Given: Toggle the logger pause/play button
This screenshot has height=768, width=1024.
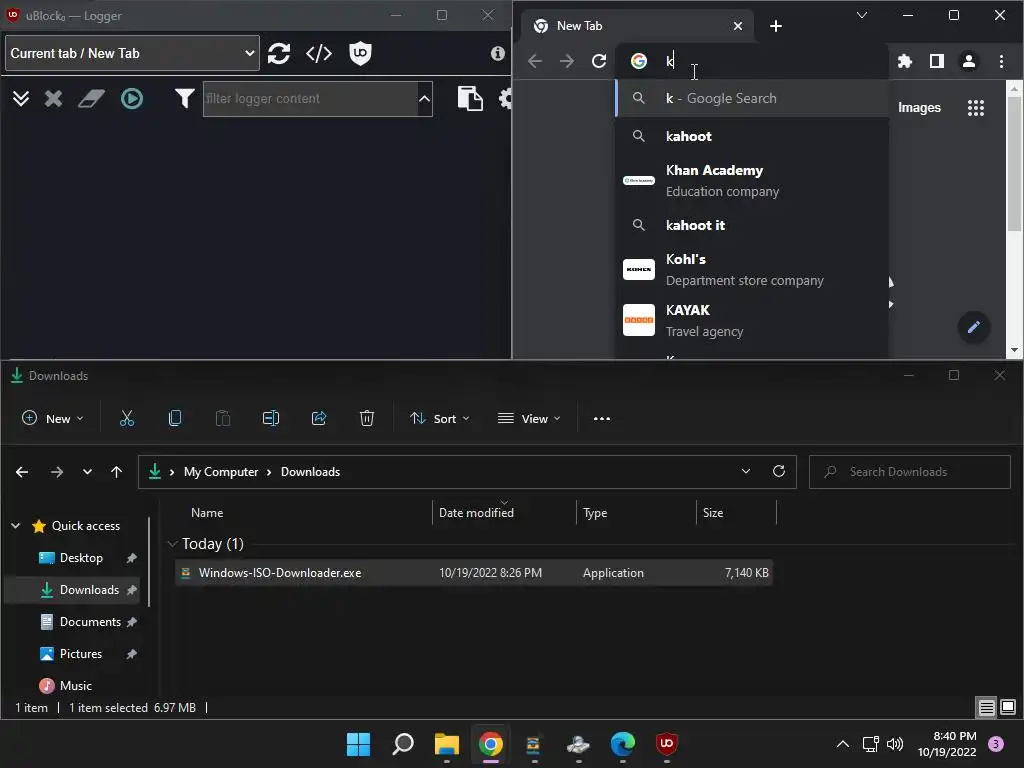Looking at the screenshot, I should coord(132,99).
